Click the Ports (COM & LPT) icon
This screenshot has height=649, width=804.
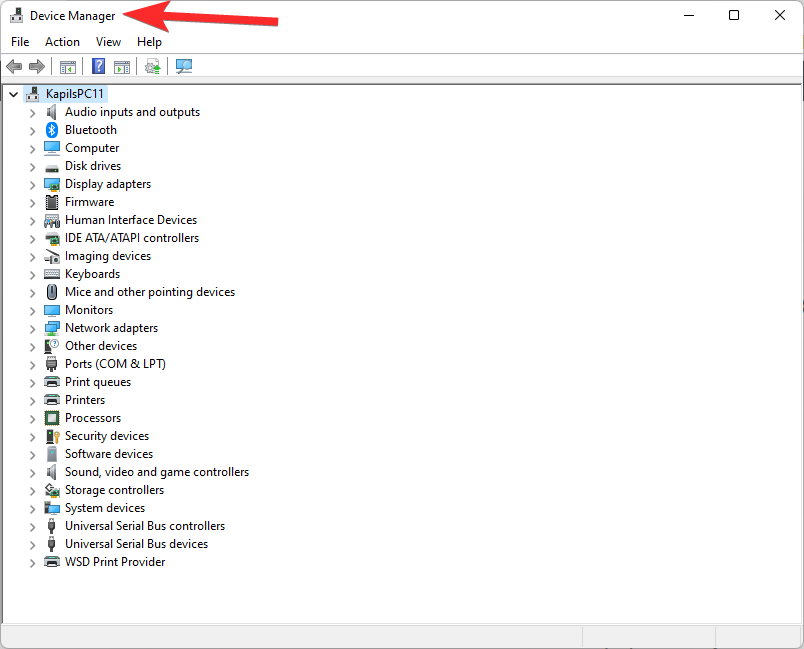click(52, 364)
